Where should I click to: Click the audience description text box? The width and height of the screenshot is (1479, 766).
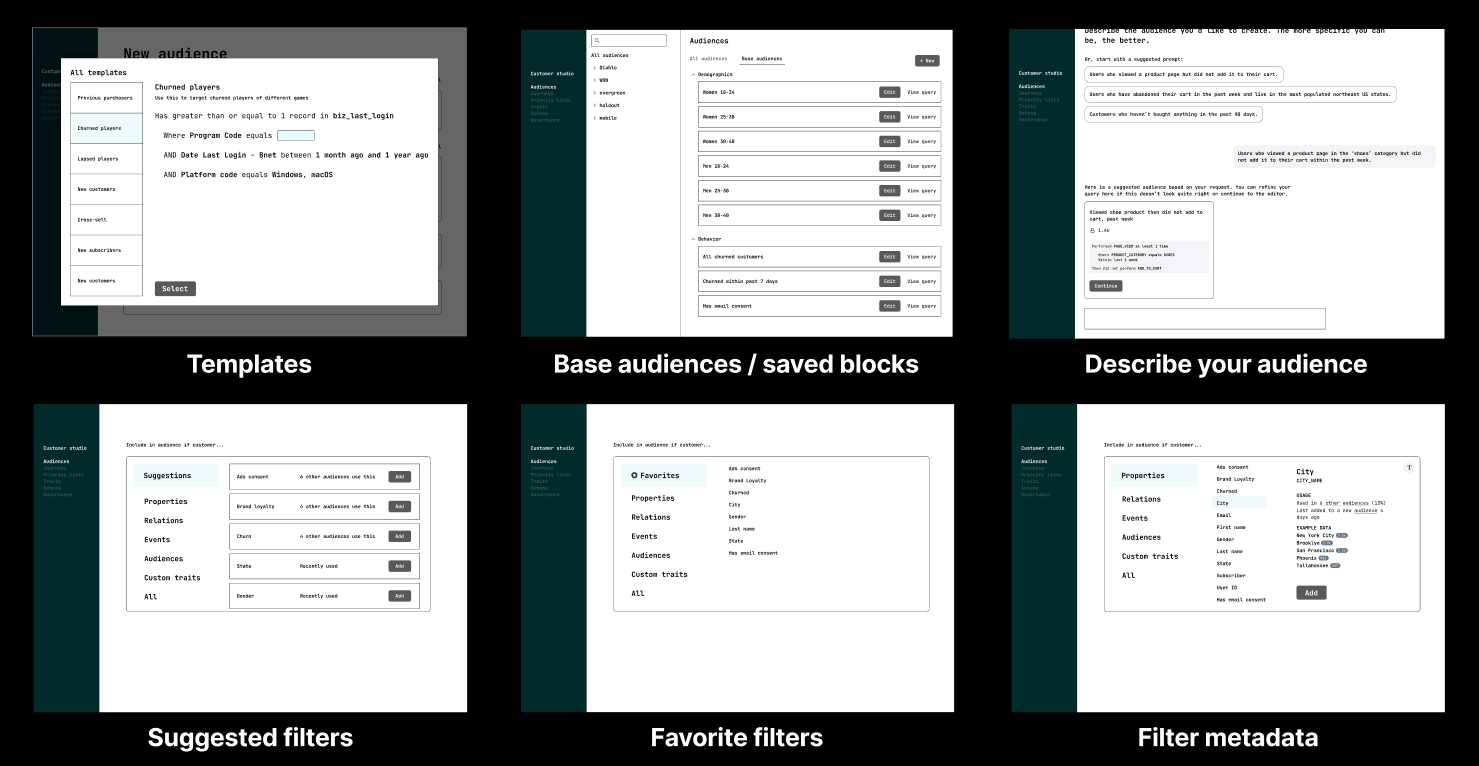click(1204, 319)
